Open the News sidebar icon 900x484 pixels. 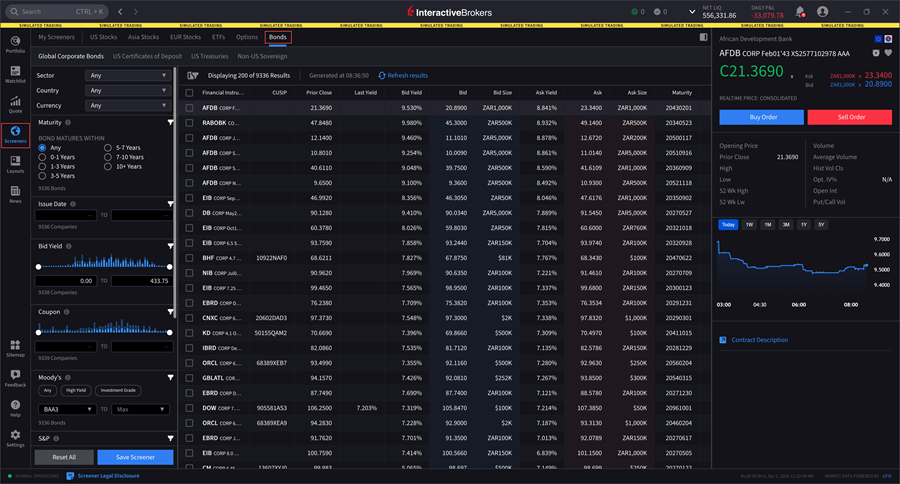tap(15, 192)
